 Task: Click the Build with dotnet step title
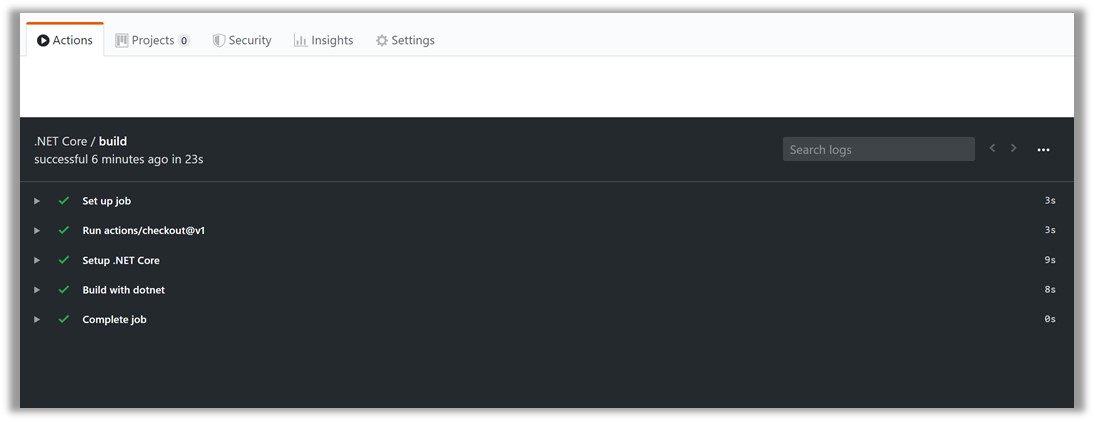click(123, 290)
